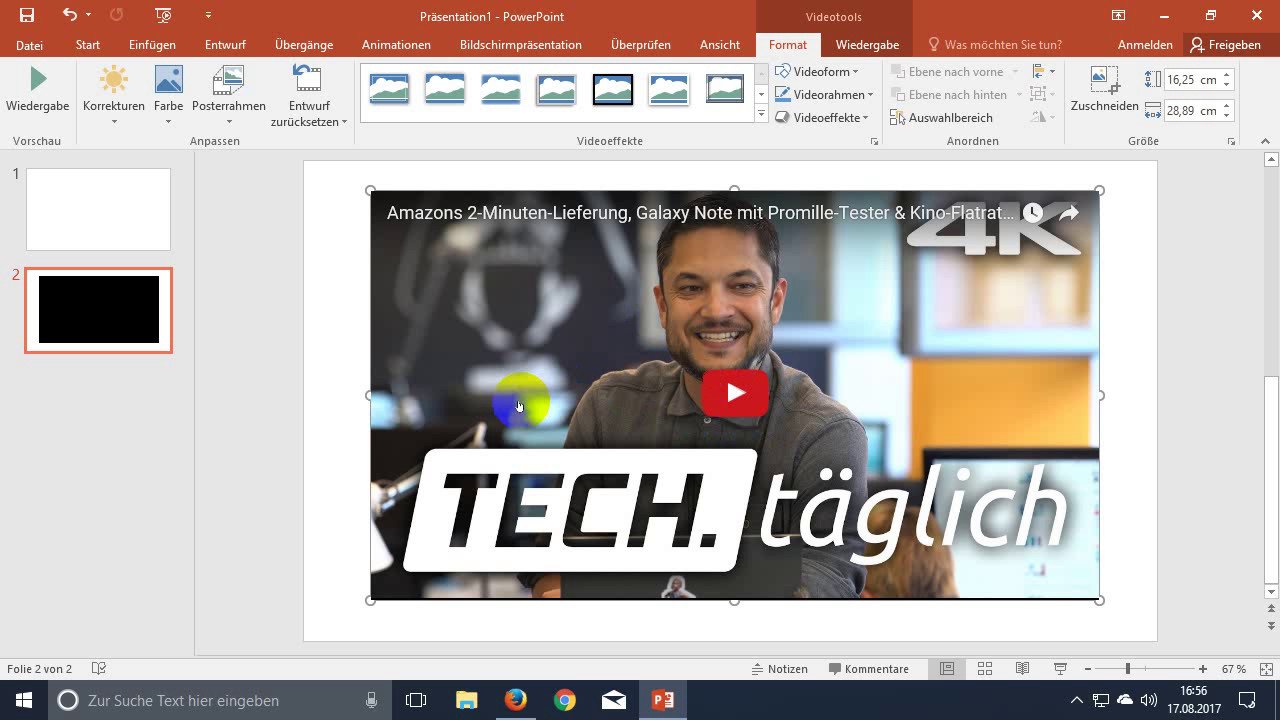1280x720 pixels.
Task: Open the Videorahmen dropdown
Action: point(824,95)
